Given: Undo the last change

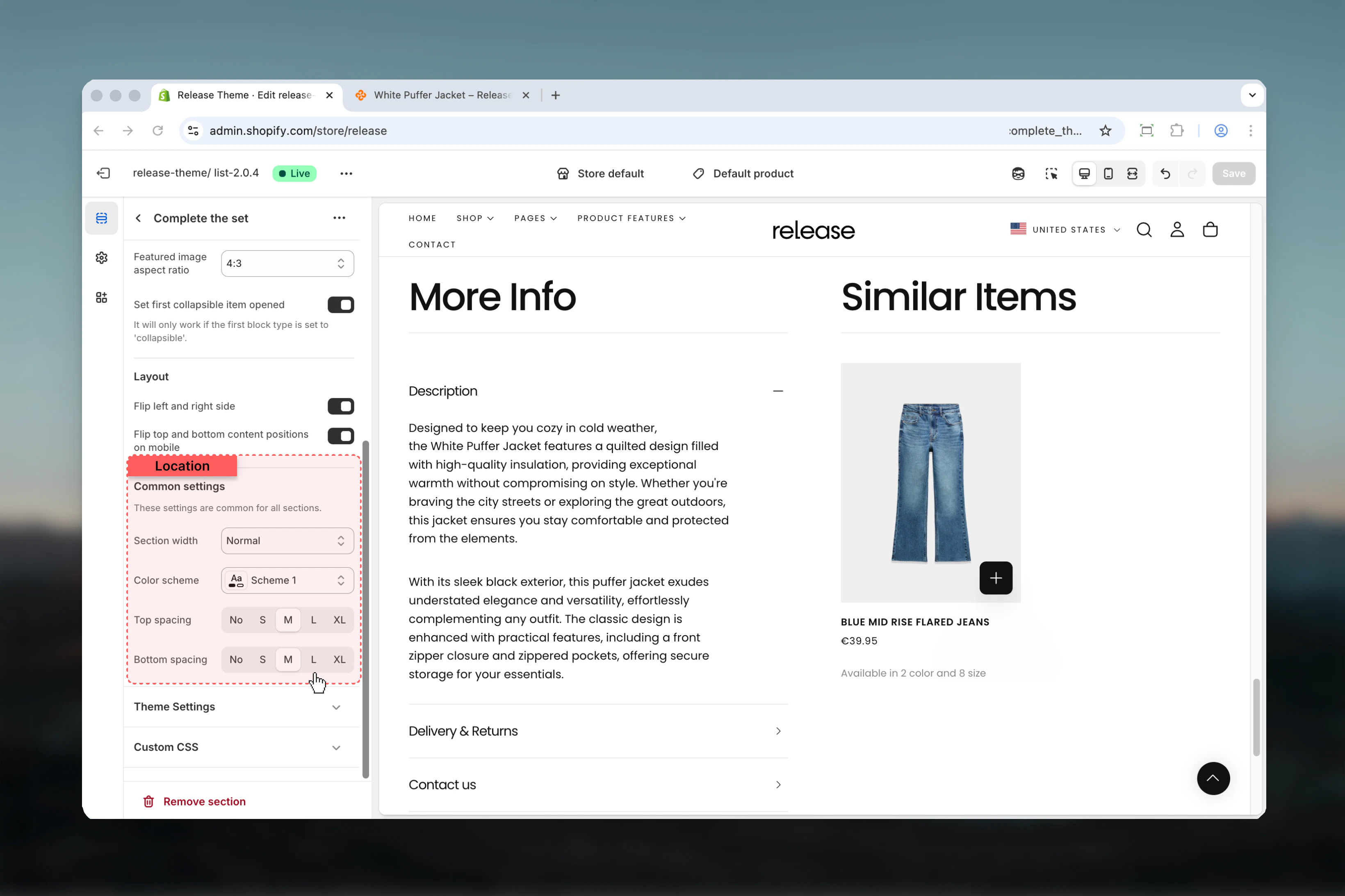Looking at the screenshot, I should (1165, 174).
